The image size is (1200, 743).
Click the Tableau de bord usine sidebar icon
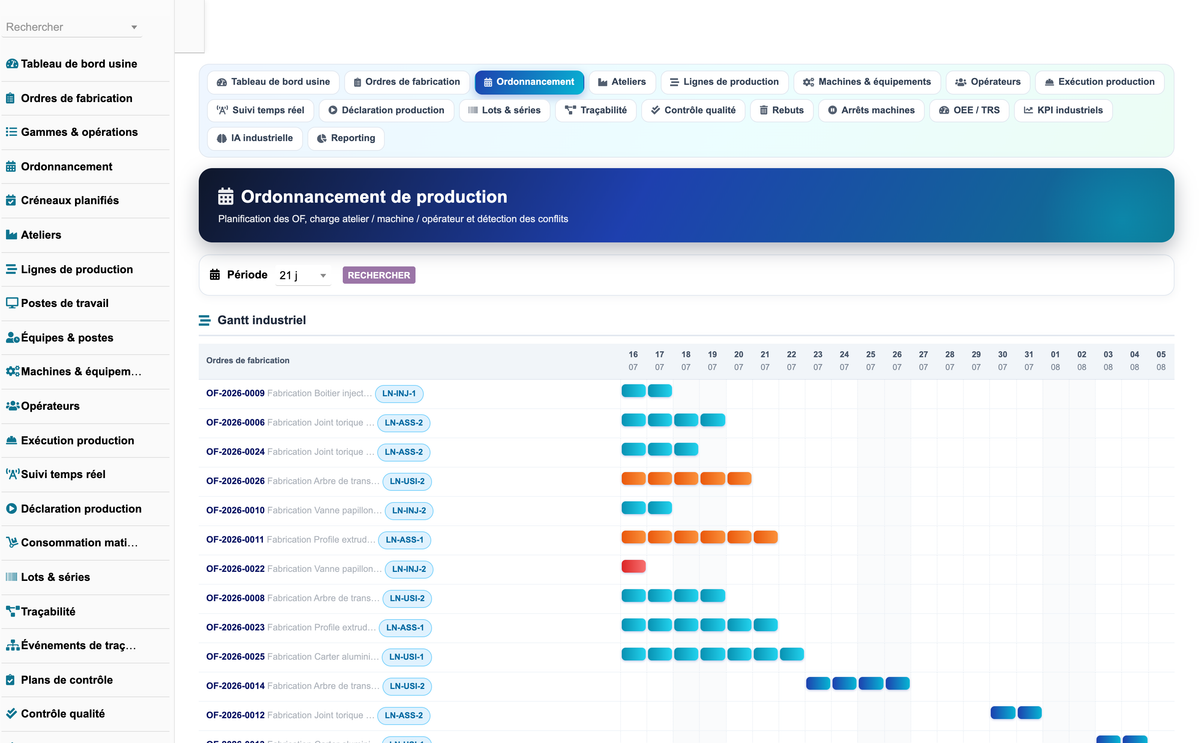[12, 64]
